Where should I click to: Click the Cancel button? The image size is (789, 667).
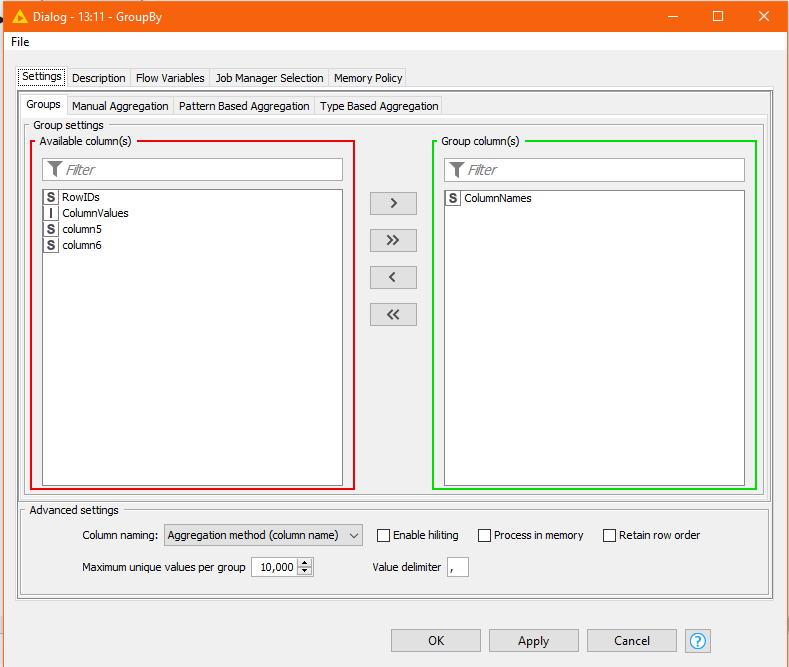click(632, 641)
